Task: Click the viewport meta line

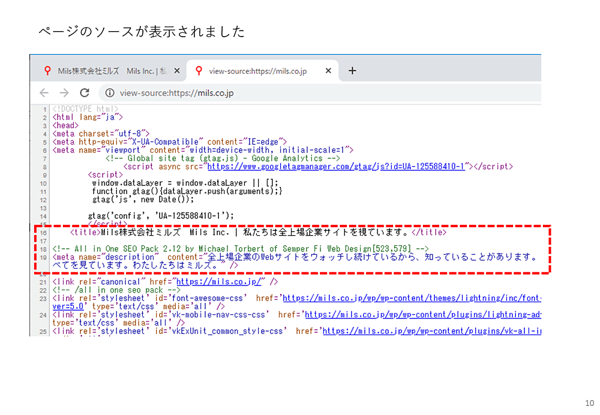Action: tap(203, 150)
